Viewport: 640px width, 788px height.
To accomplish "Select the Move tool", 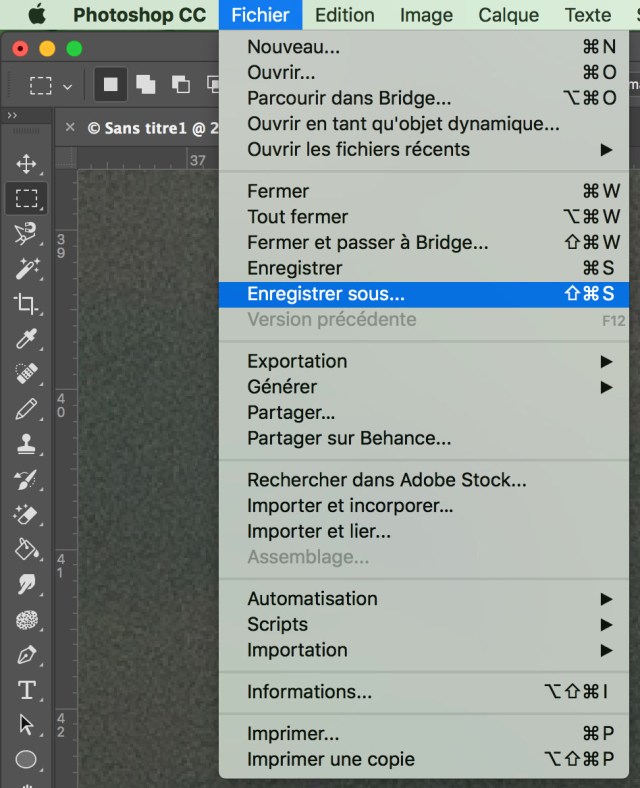I will 26,164.
